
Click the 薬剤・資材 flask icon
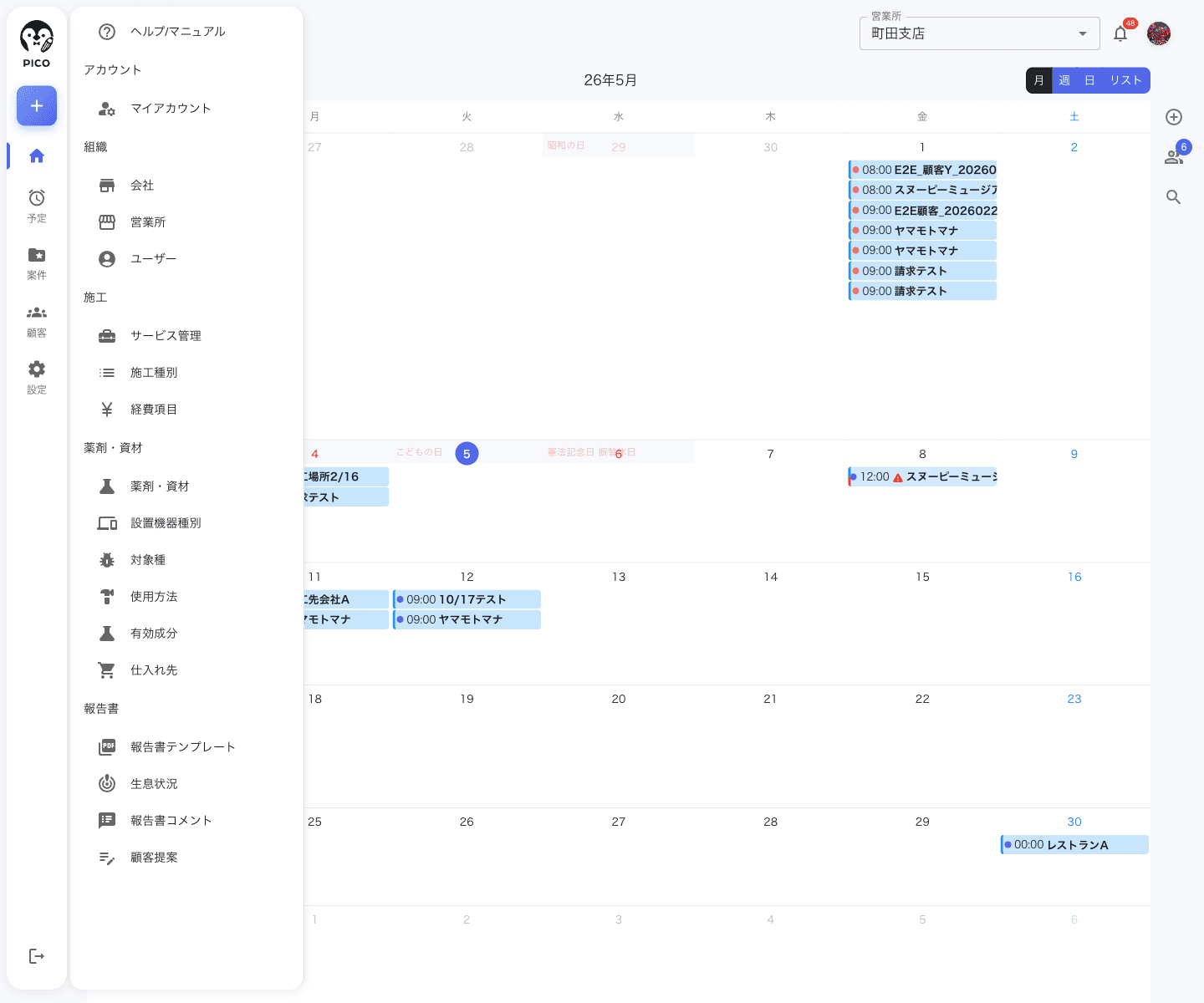pyautogui.click(x=107, y=486)
